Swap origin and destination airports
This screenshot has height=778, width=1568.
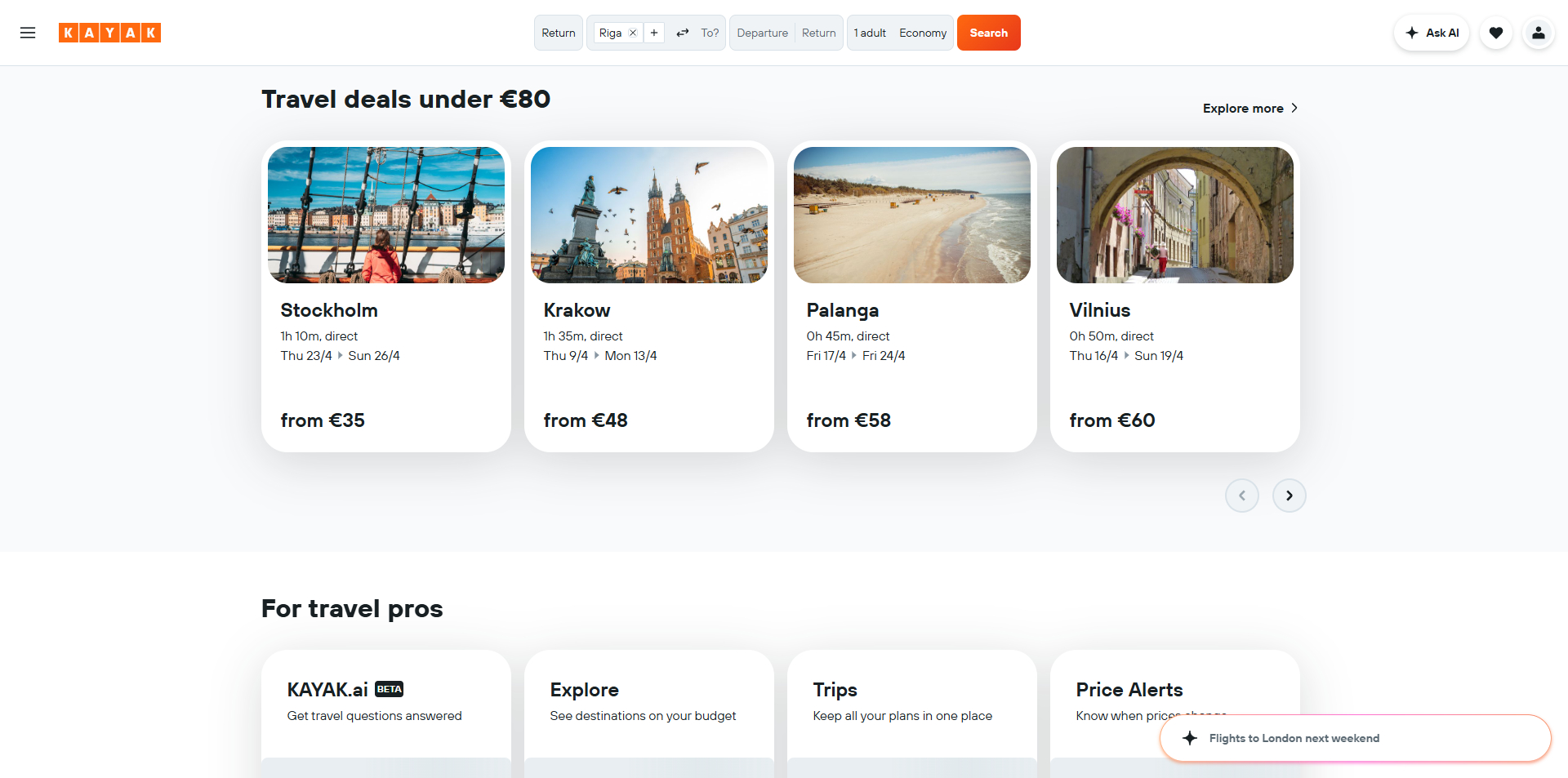(683, 33)
